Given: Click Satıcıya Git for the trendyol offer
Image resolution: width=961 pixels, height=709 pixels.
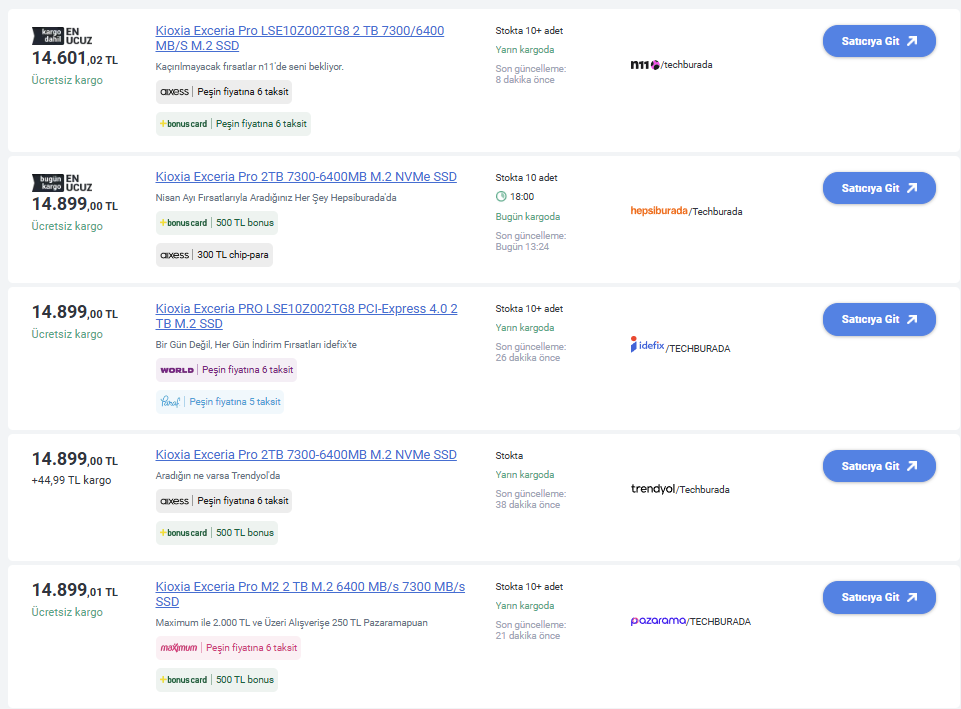Looking at the screenshot, I should tap(879, 466).
